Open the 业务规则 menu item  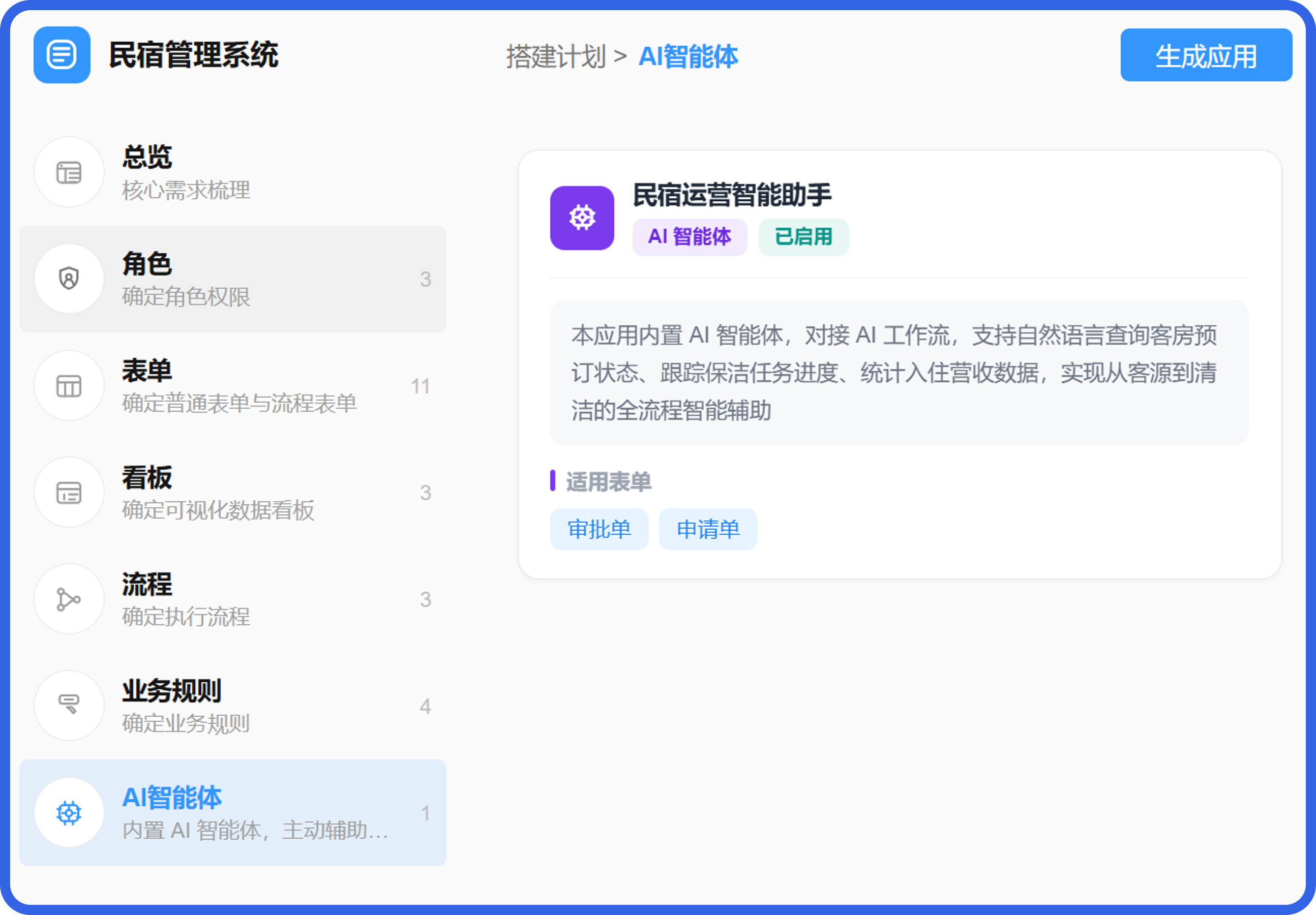click(x=233, y=706)
